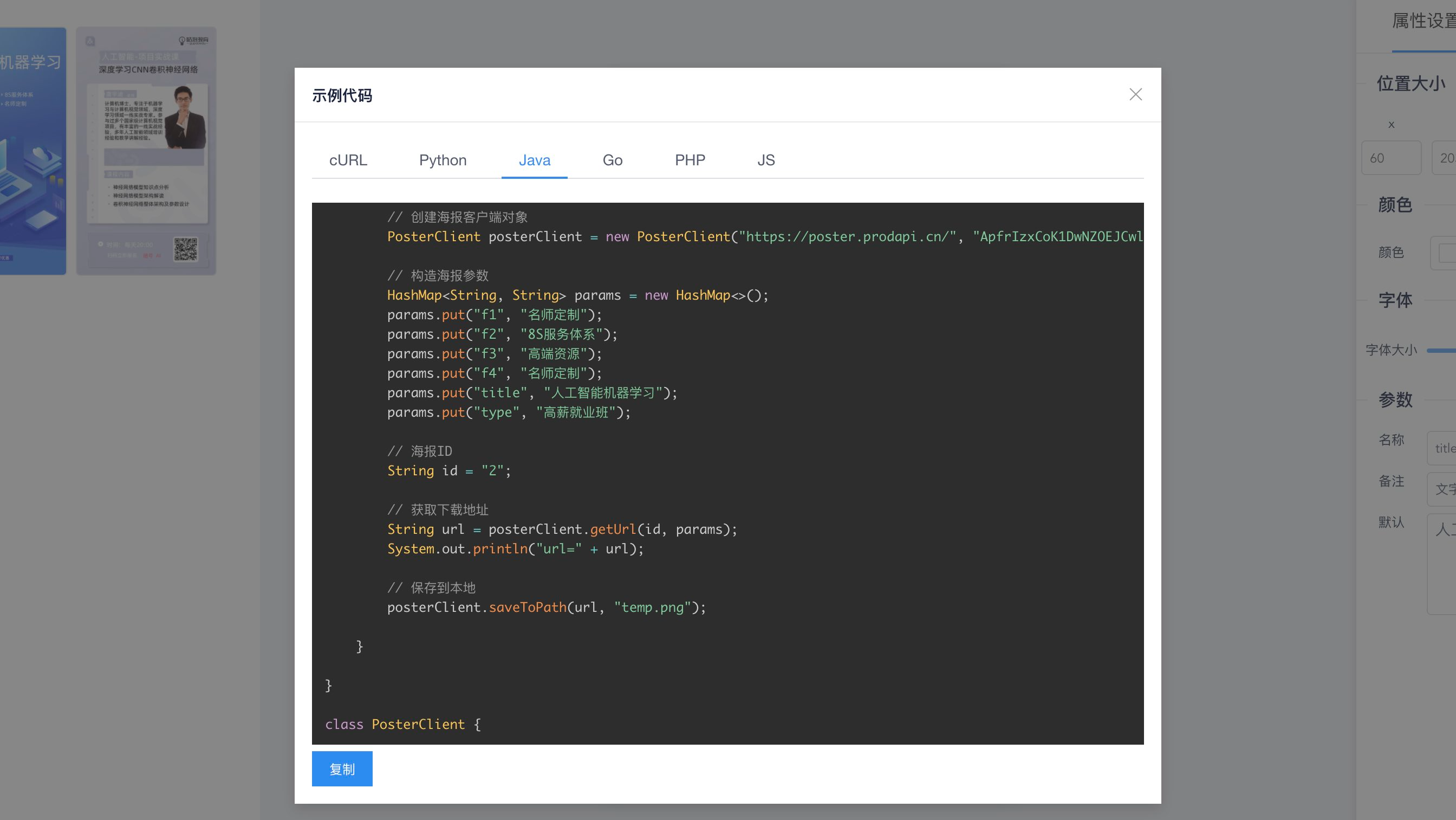Select the PHP tab in dialog
The image size is (1456, 820).
tap(690, 160)
